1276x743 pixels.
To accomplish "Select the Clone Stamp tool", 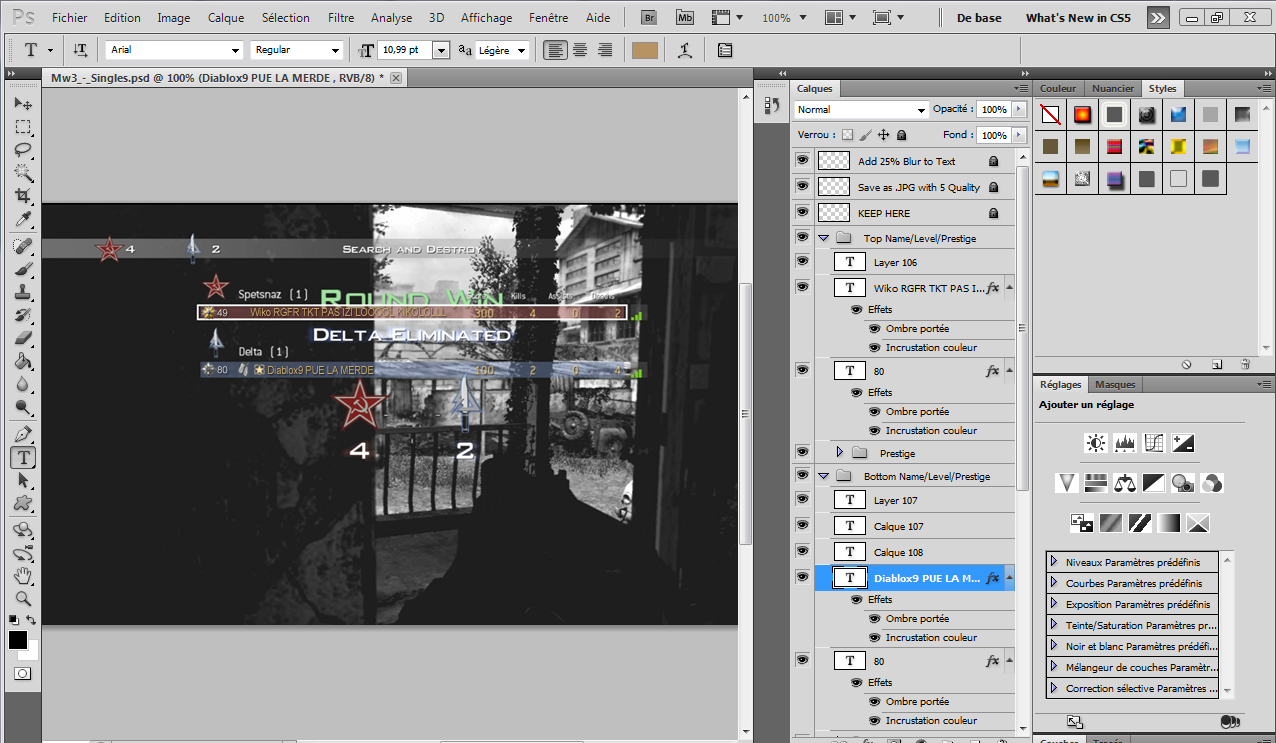I will pyautogui.click(x=22, y=293).
